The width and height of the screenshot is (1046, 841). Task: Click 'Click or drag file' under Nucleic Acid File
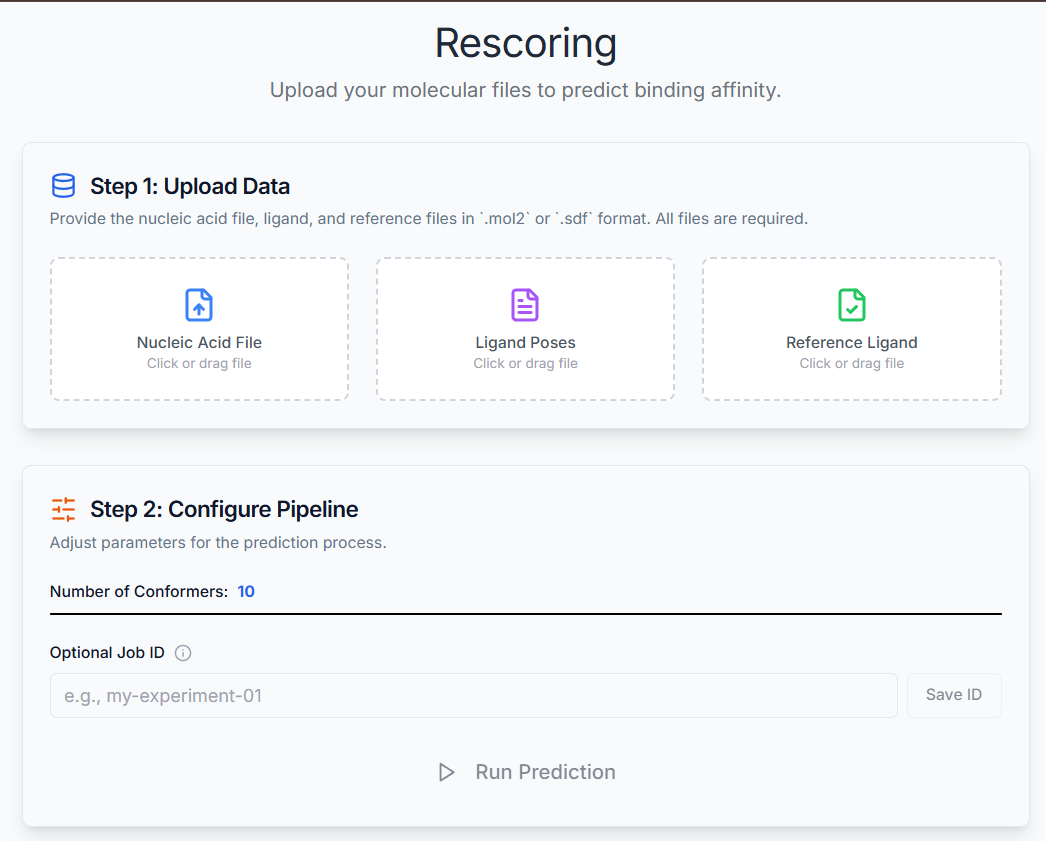(x=198, y=363)
